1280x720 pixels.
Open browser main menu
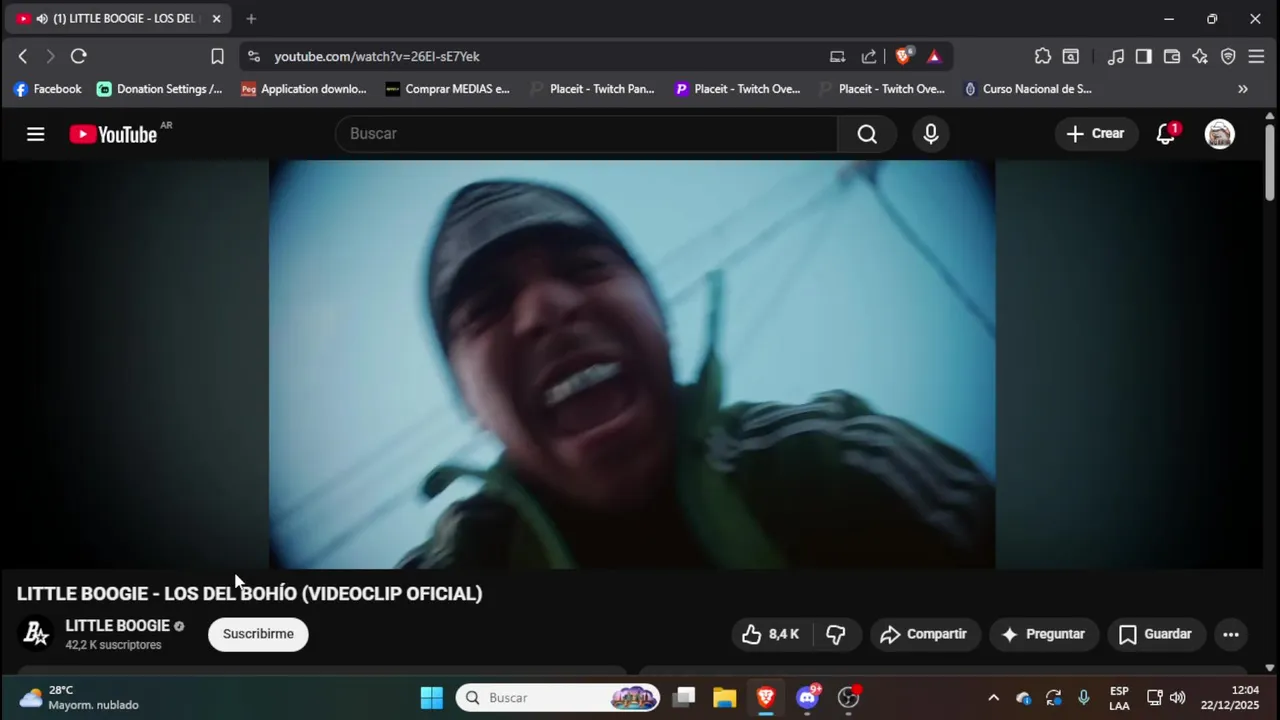click(1256, 56)
